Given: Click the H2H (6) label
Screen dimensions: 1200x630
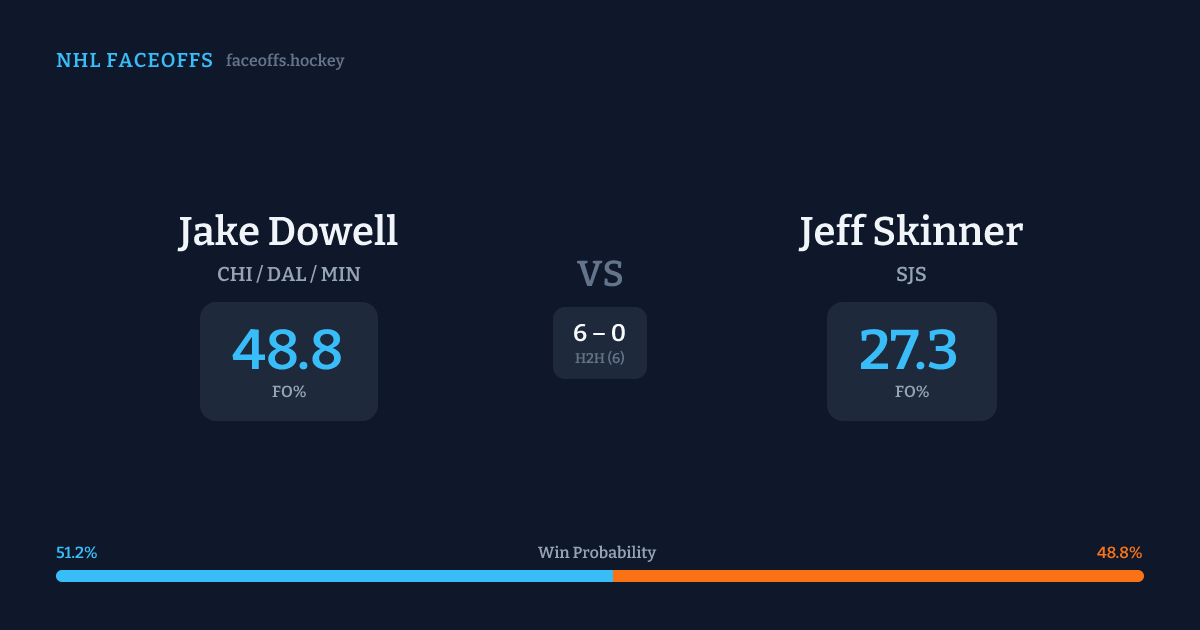Looking at the screenshot, I should coord(600,358).
